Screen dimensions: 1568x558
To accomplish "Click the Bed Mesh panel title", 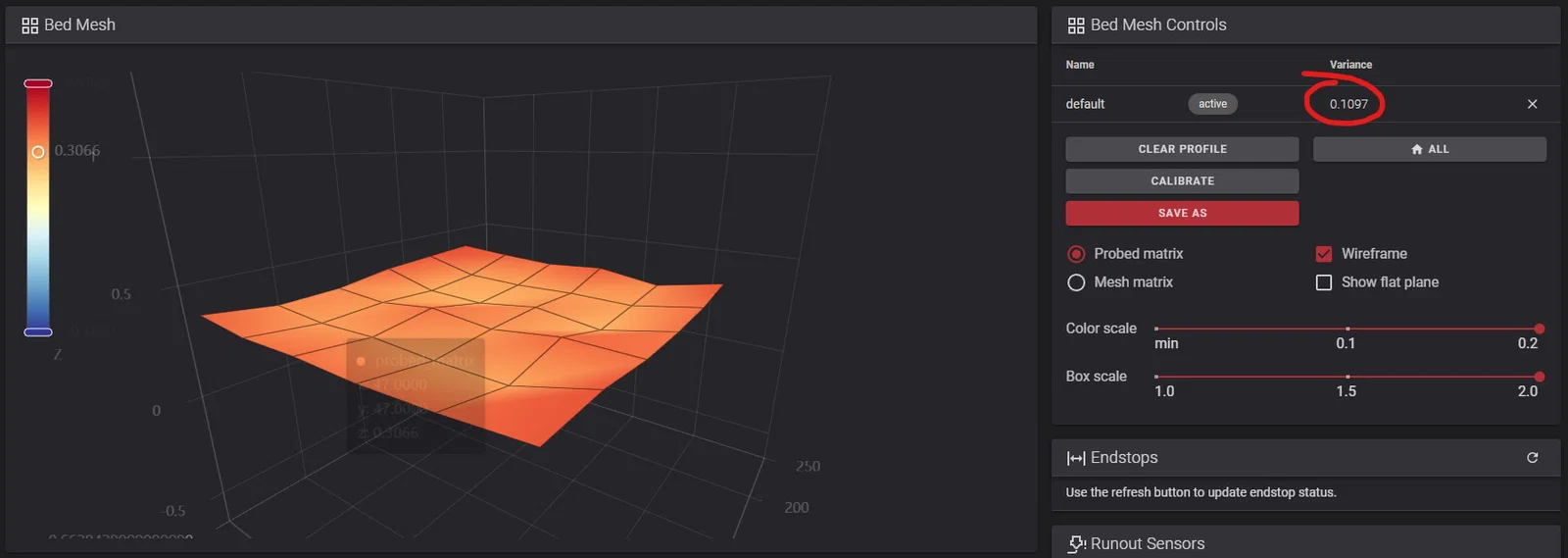I will (x=79, y=25).
